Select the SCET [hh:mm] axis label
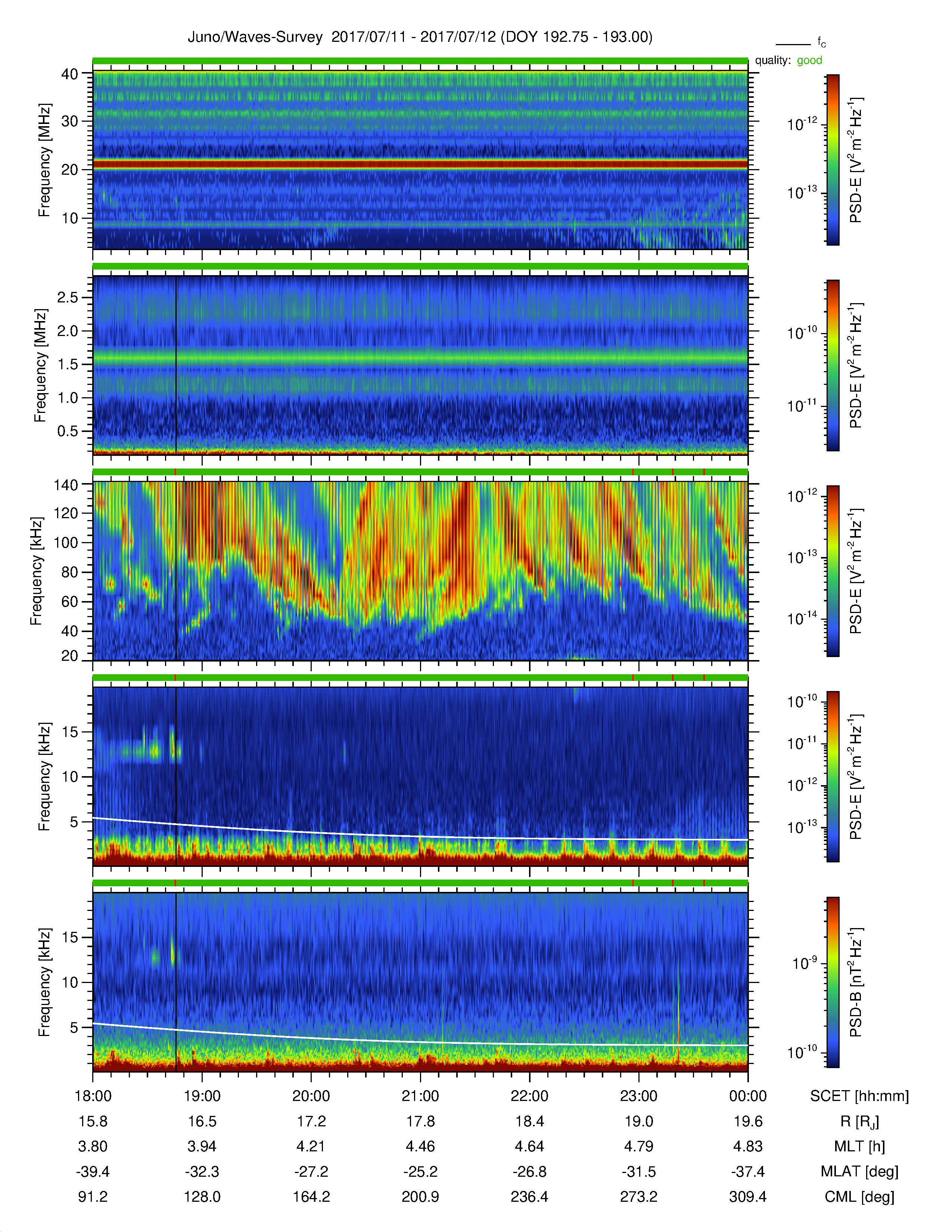Image resolution: width=952 pixels, height=1232 pixels. click(x=859, y=1096)
